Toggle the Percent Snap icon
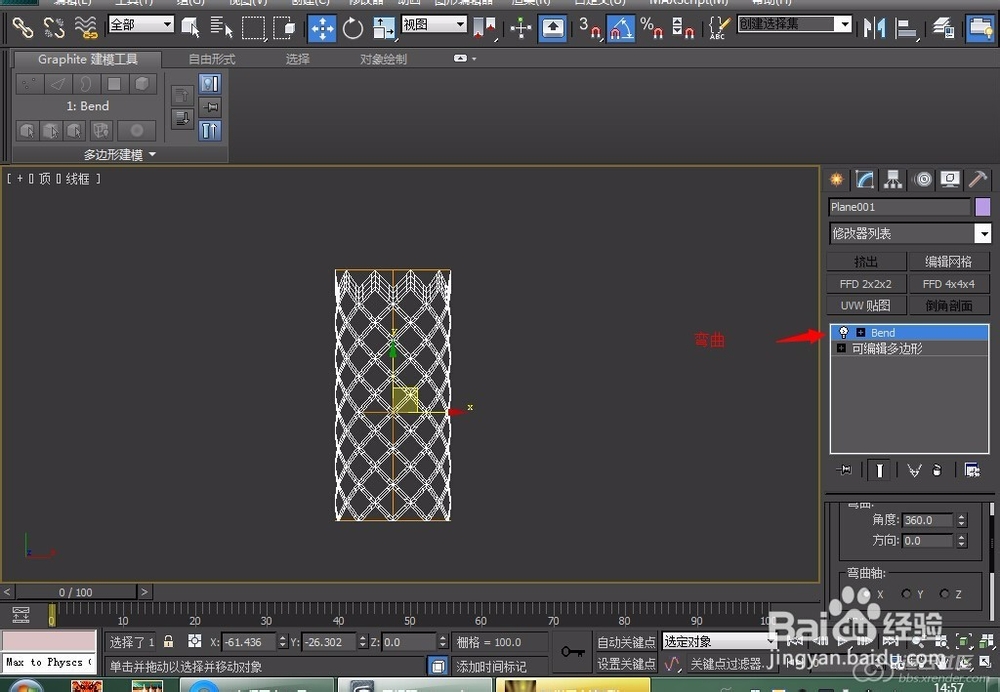Image resolution: width=1000 pixels, height=692 pixels. [x=652, y=28]
